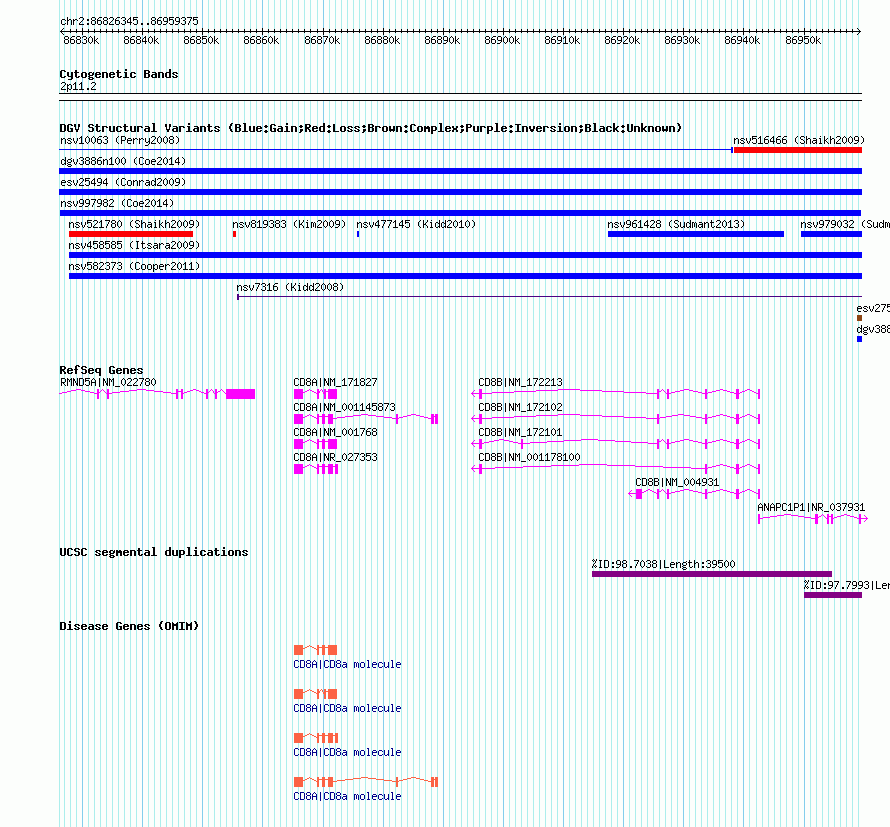This screenshot has height=827, width=890.
Task: Select the blue bar under esv25494
Action: click(460, 192)
